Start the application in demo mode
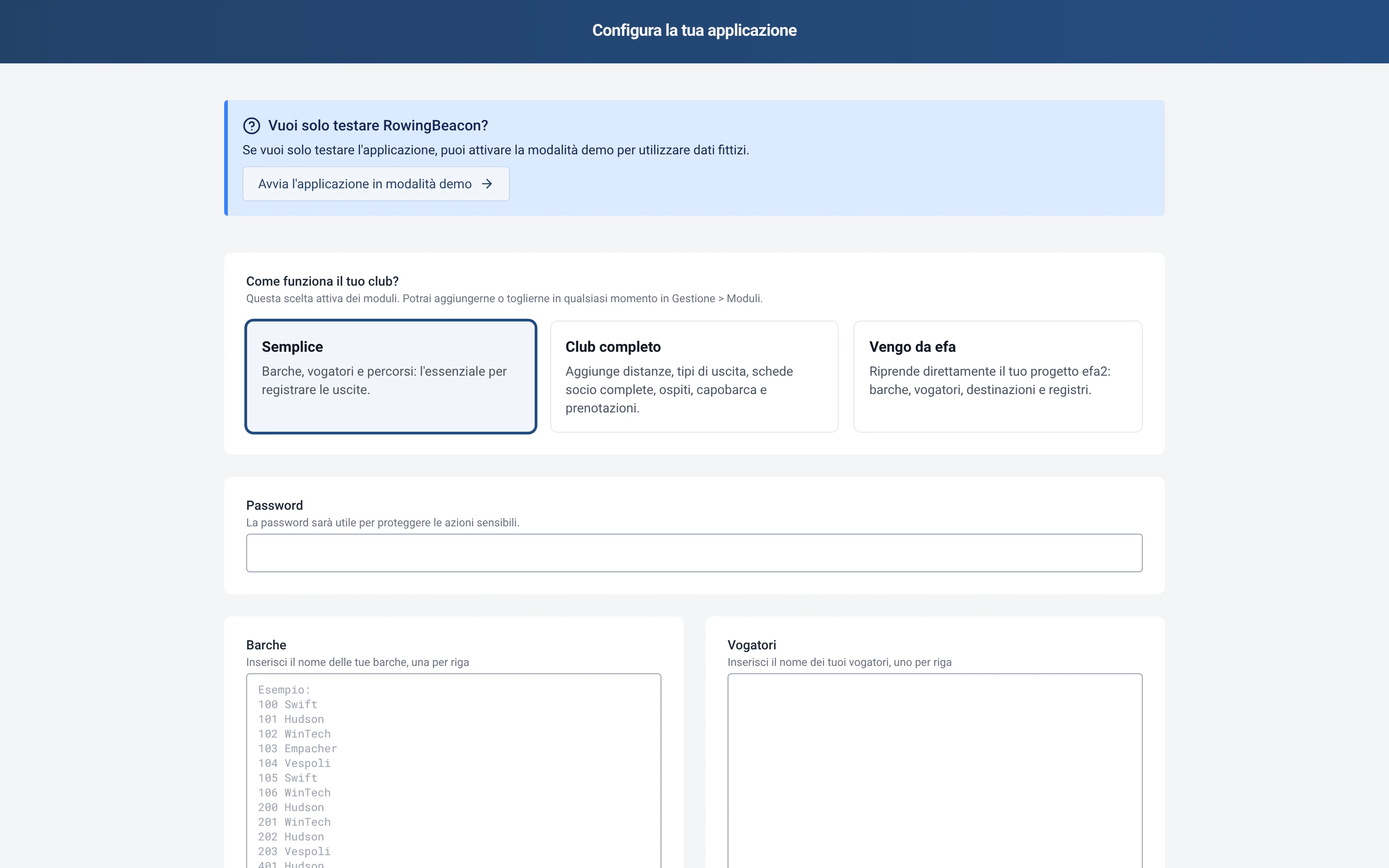The height and width of the screenshot is (868, 1389). pyautogui.click(x=376, y=184)
